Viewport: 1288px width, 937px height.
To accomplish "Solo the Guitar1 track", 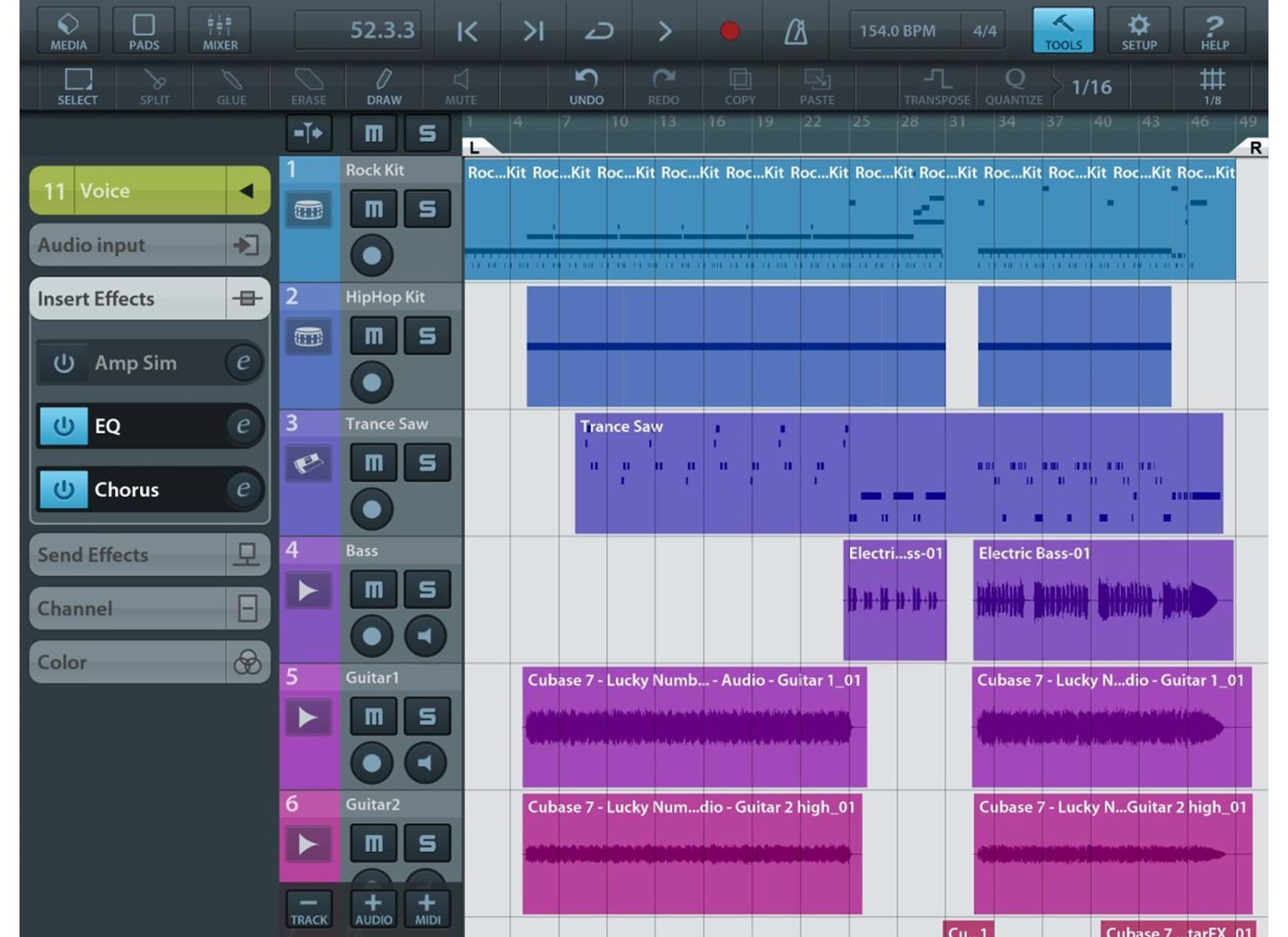I will point(427,716).
